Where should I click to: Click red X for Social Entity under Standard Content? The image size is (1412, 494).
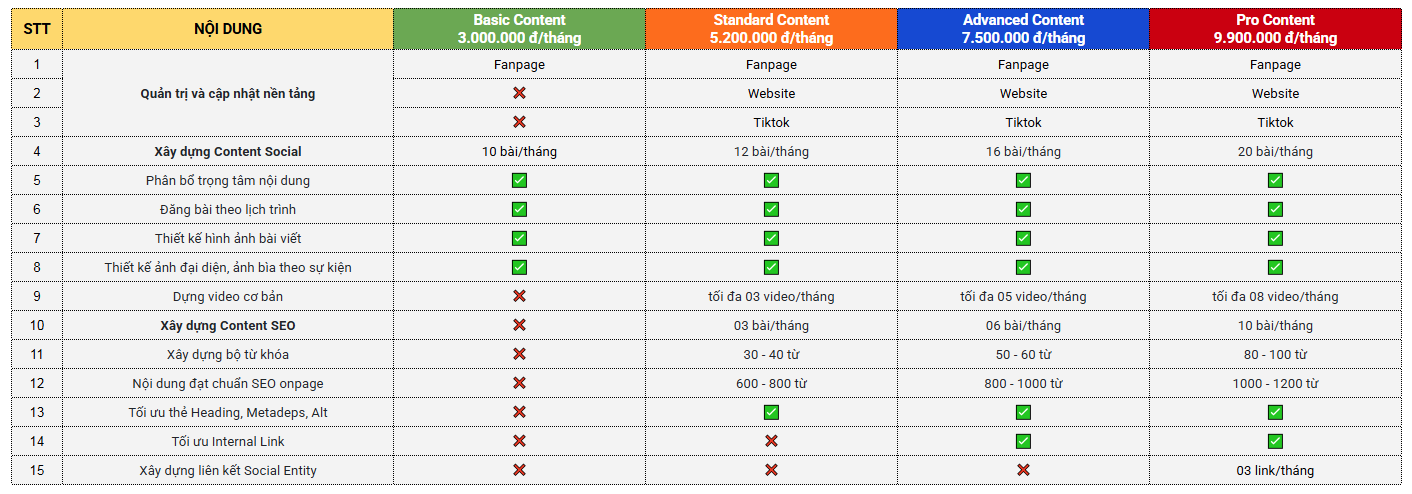(x=771, y=470)
